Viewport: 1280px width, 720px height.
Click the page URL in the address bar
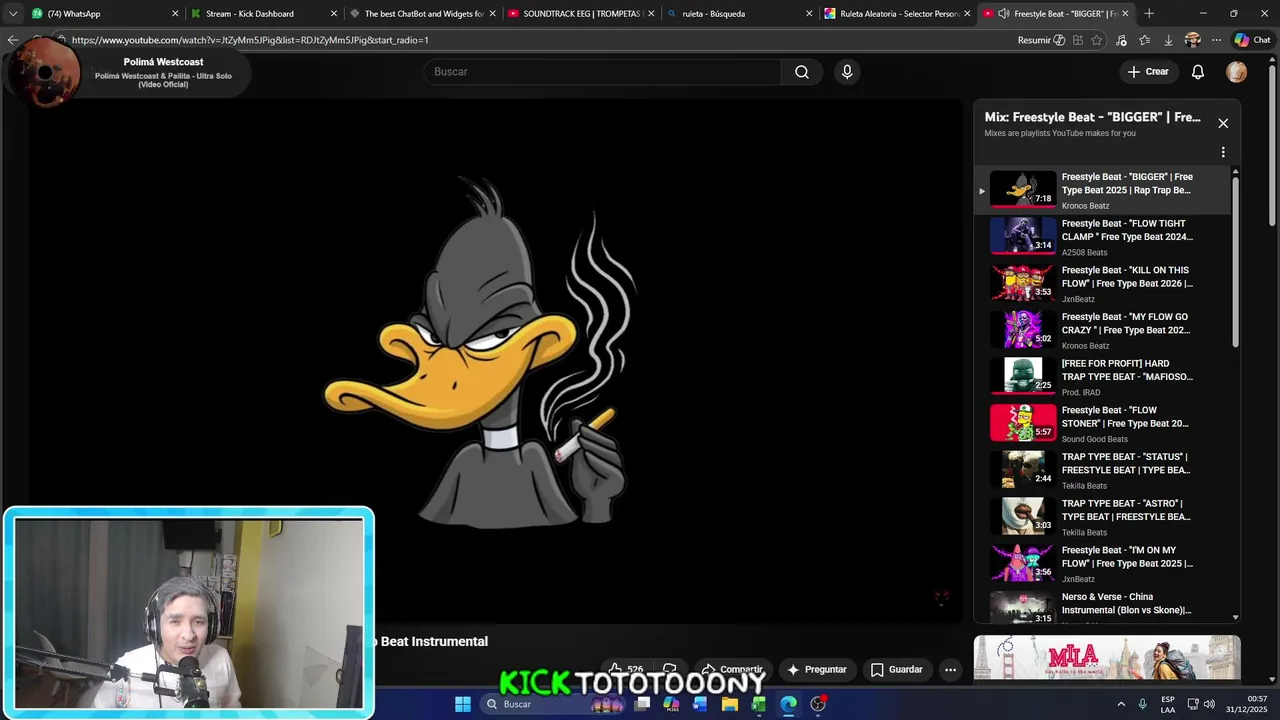coord(250,40)
